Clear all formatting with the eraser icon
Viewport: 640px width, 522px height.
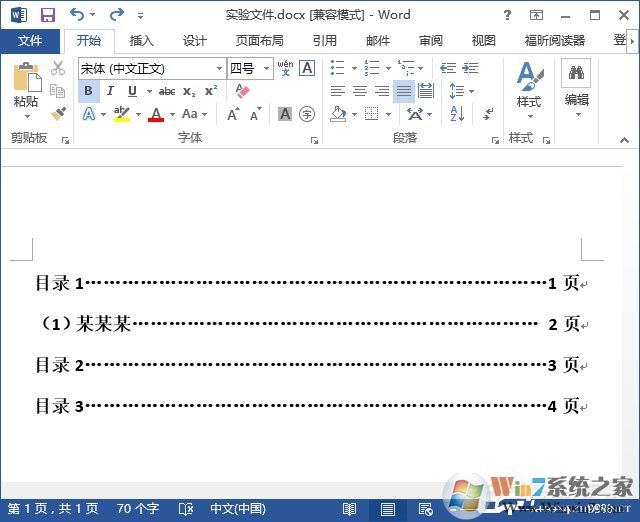point(241,91)
